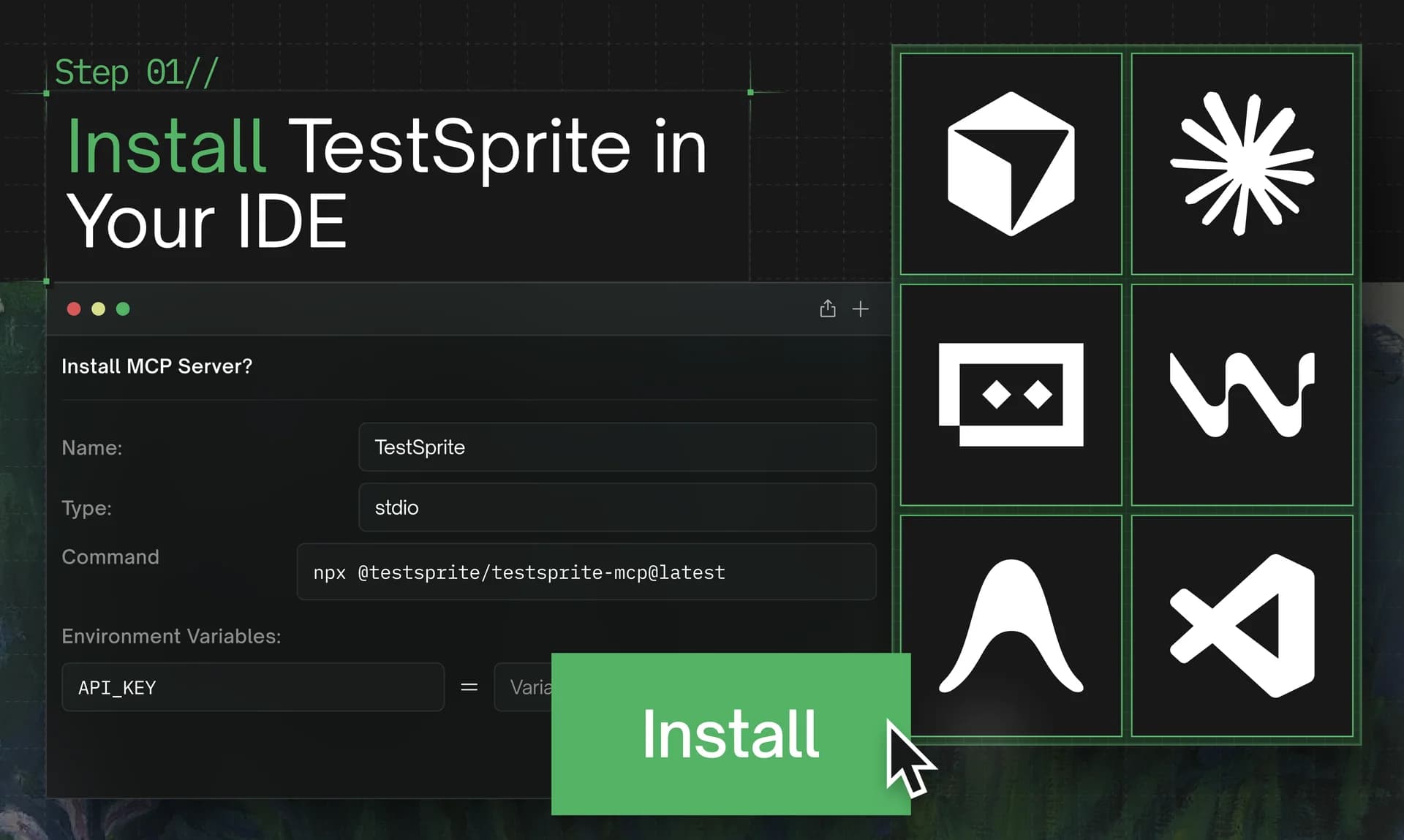This screenshot has height=840, width=1404.
Task: Click the red traffic light dot
Action: tap(74, 309)
